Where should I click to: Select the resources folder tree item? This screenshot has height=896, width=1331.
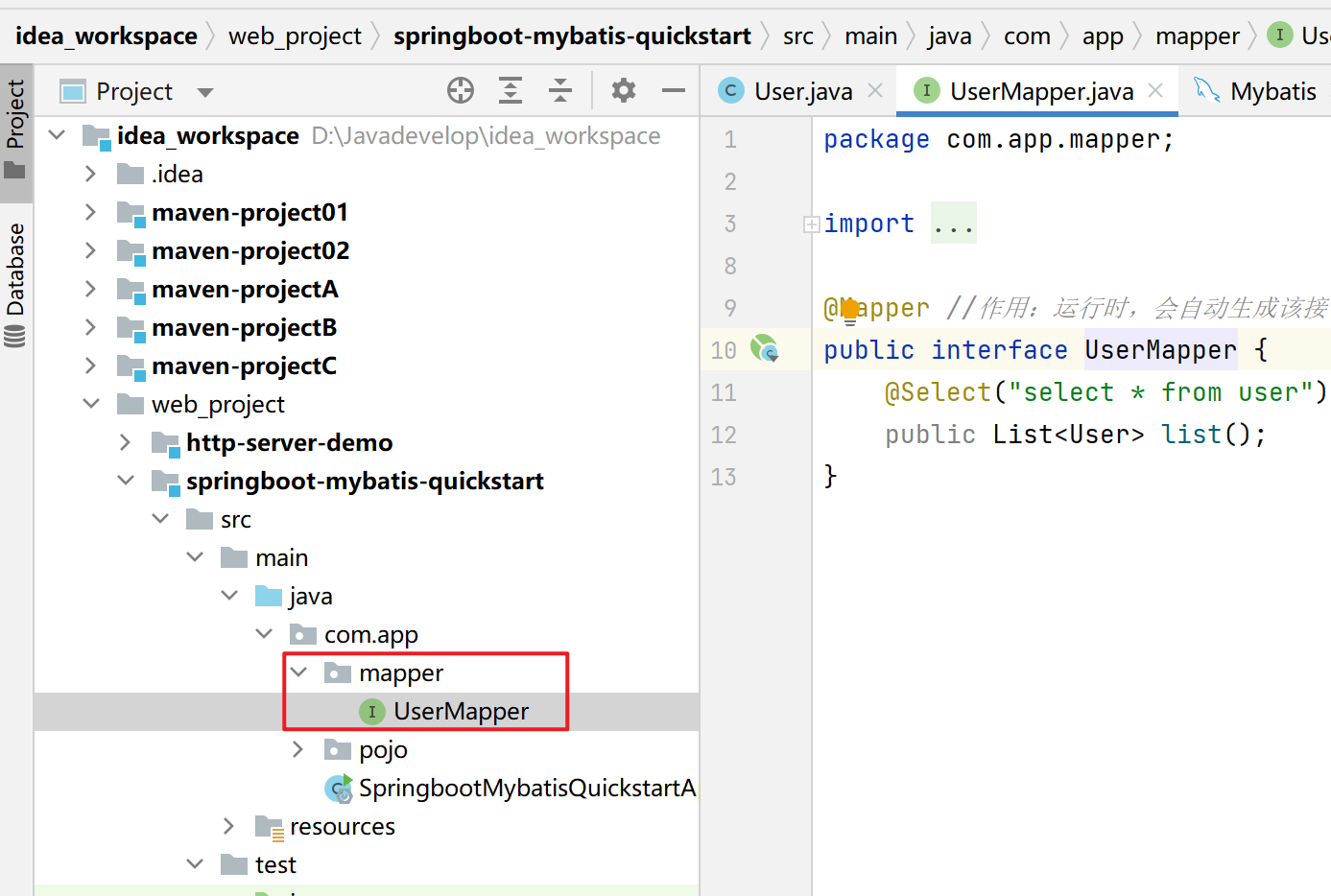pos(342,827)
